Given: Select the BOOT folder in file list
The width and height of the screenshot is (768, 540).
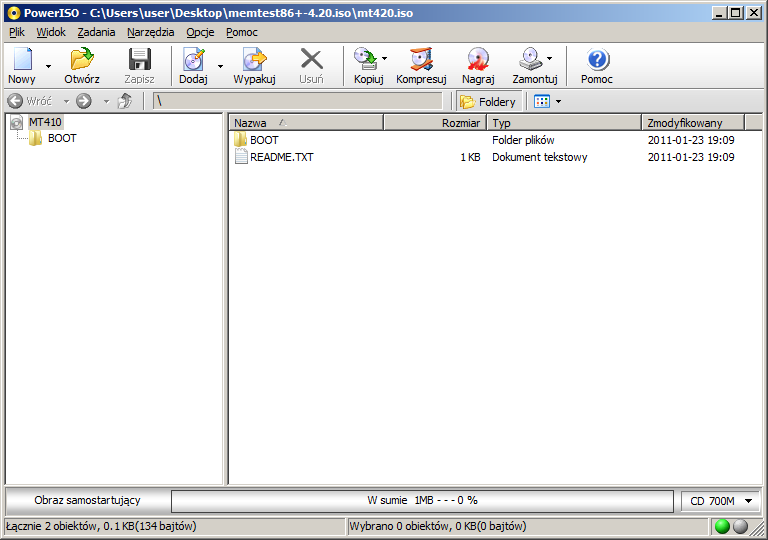Looking at the screenshot, I should coord(264,140).
